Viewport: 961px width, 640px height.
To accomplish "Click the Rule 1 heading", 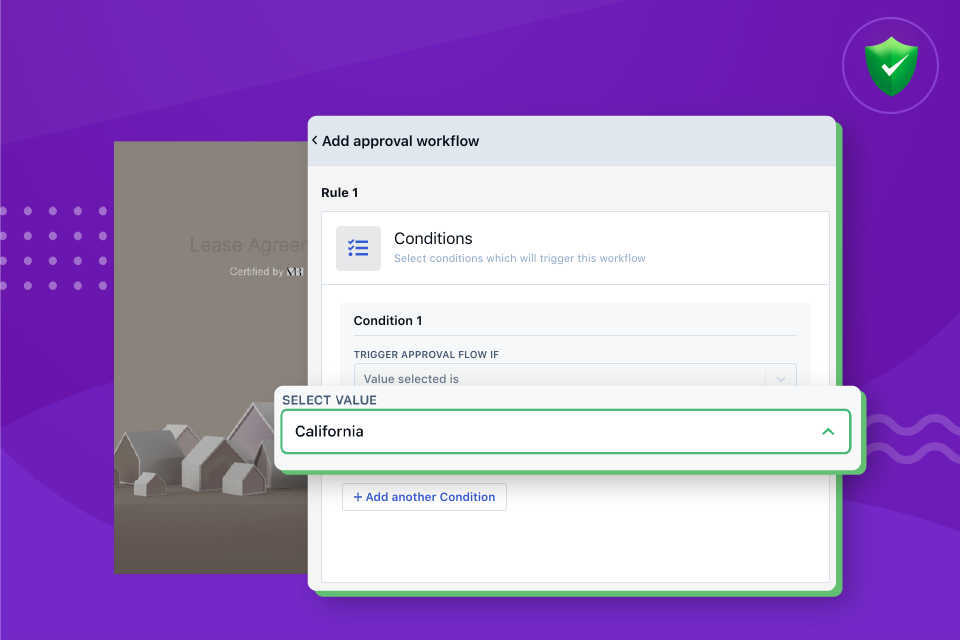I will [340, 192].
